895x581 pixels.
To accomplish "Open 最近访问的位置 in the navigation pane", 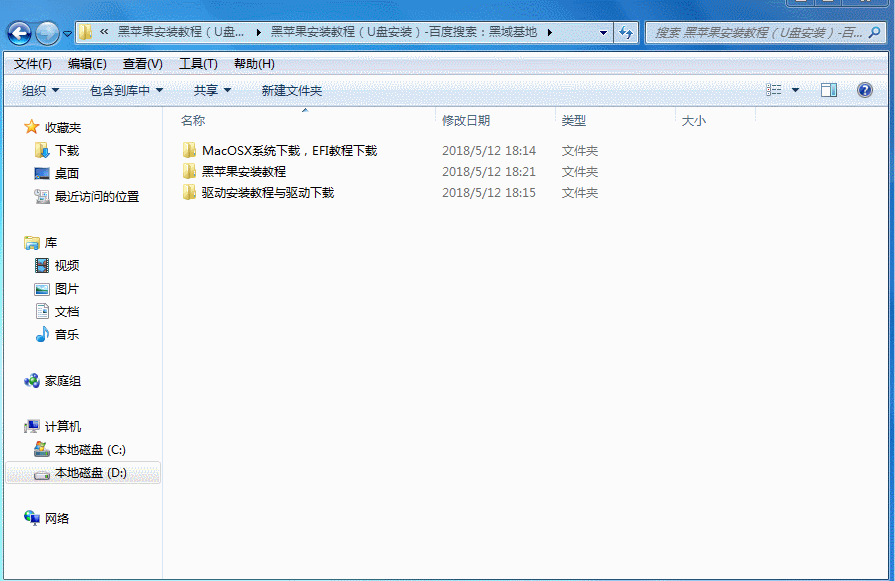I will (97, 196).
